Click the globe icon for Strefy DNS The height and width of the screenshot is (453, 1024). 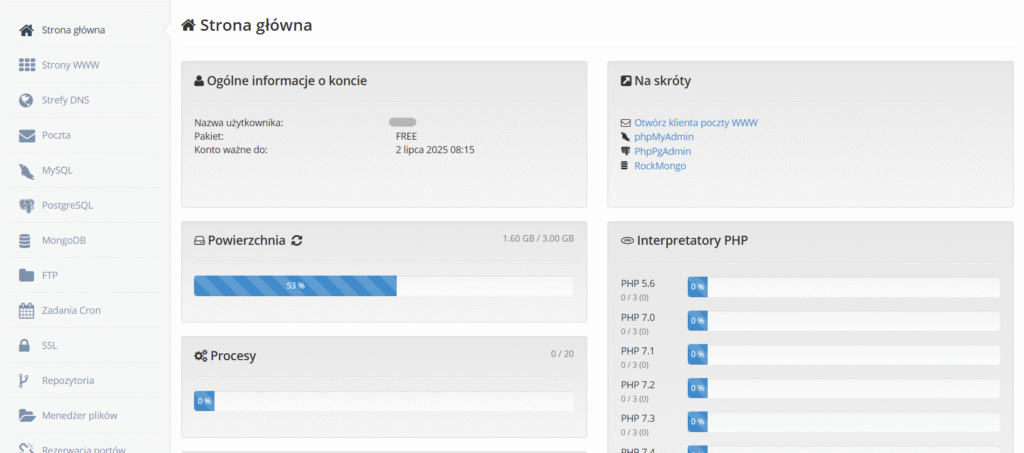click(26, 101)
